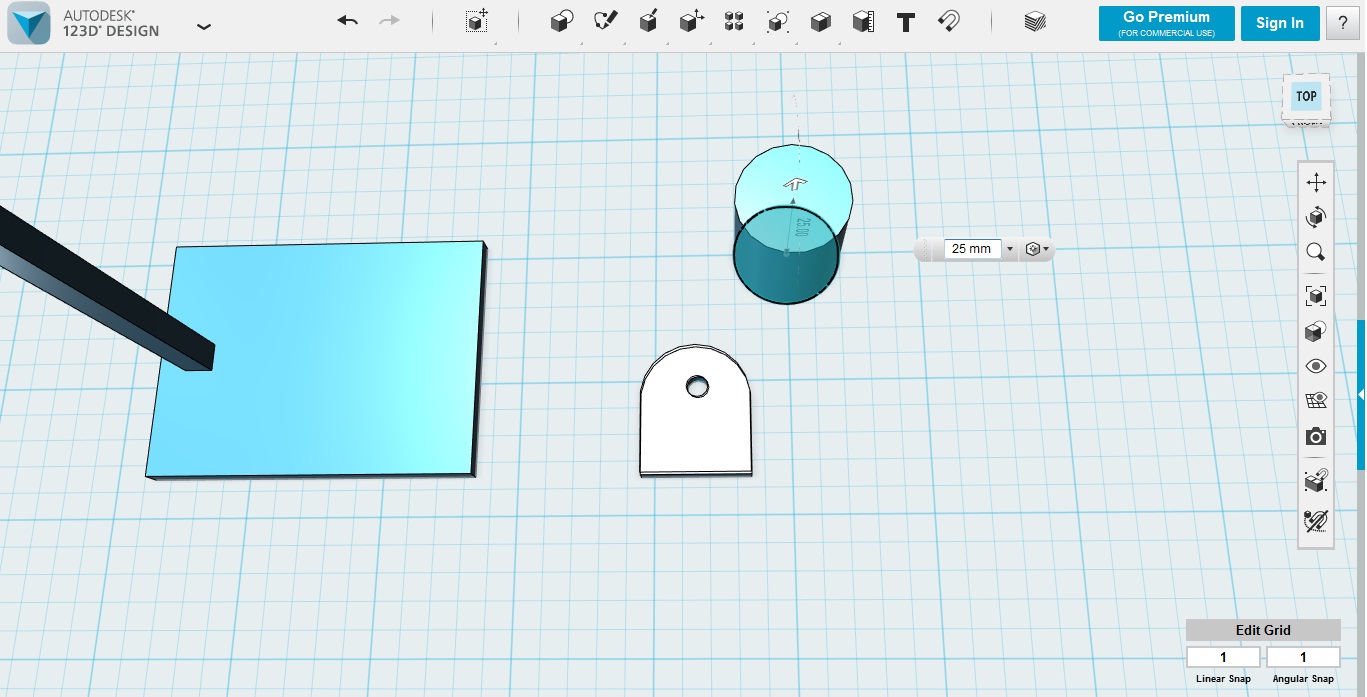Viewport: 1367px width, 697px height.
Task: Select the Pan navigation tool
Action: [1316, 182]
